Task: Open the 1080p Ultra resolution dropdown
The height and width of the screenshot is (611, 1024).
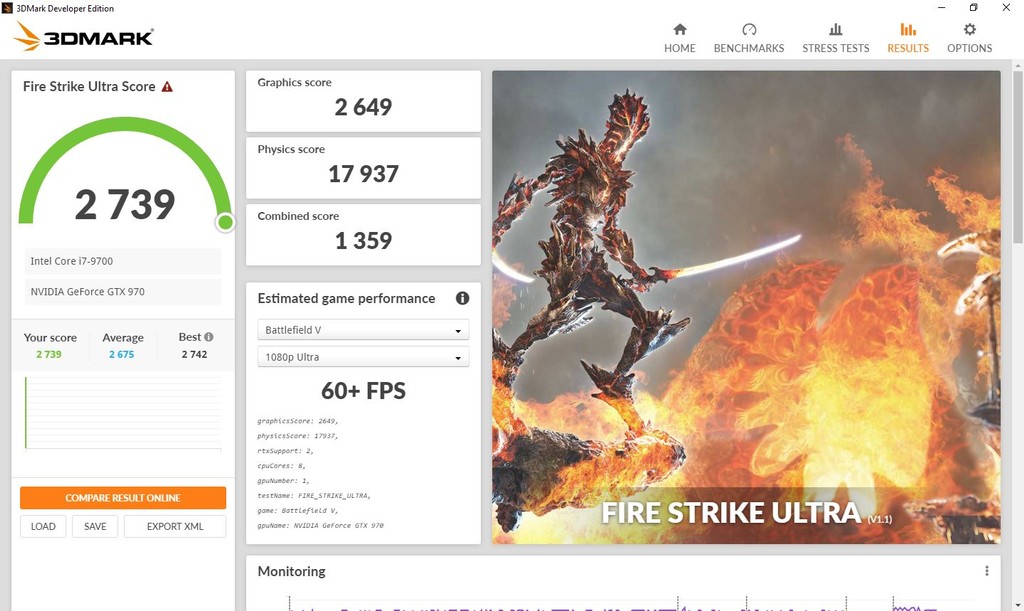Action: (363, 357)
